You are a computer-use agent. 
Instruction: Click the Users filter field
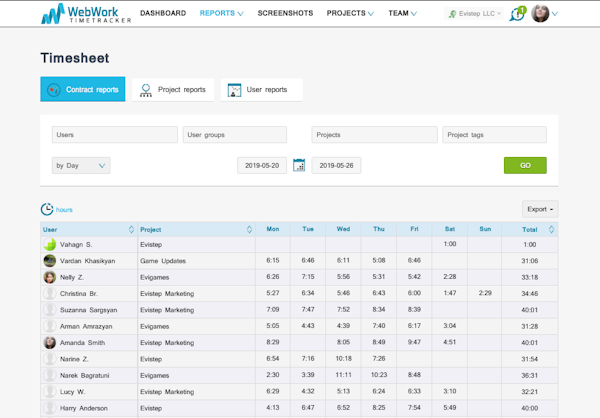tap(114, 134)
